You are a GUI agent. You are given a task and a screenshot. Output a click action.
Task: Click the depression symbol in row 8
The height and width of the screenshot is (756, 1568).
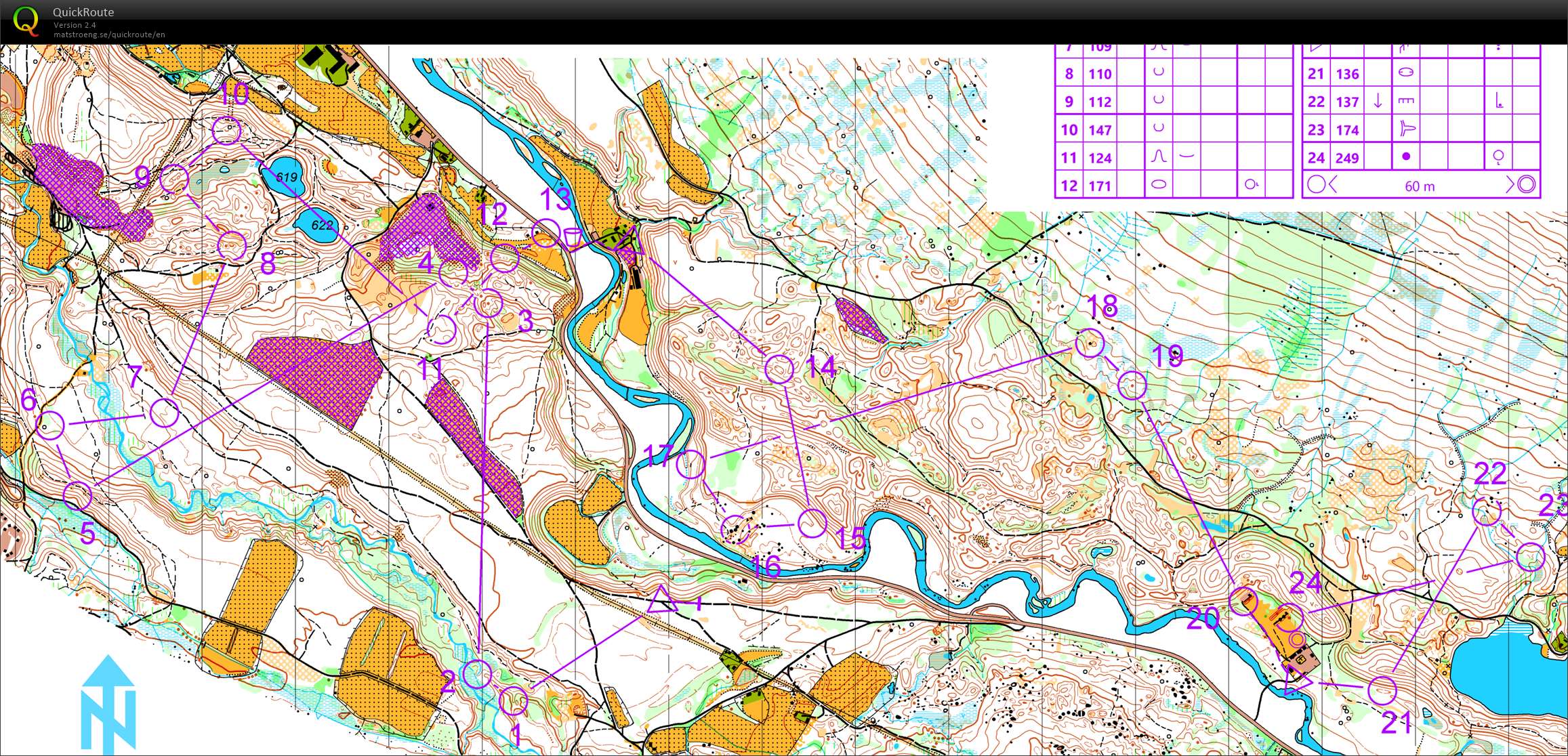[1159, 72]
